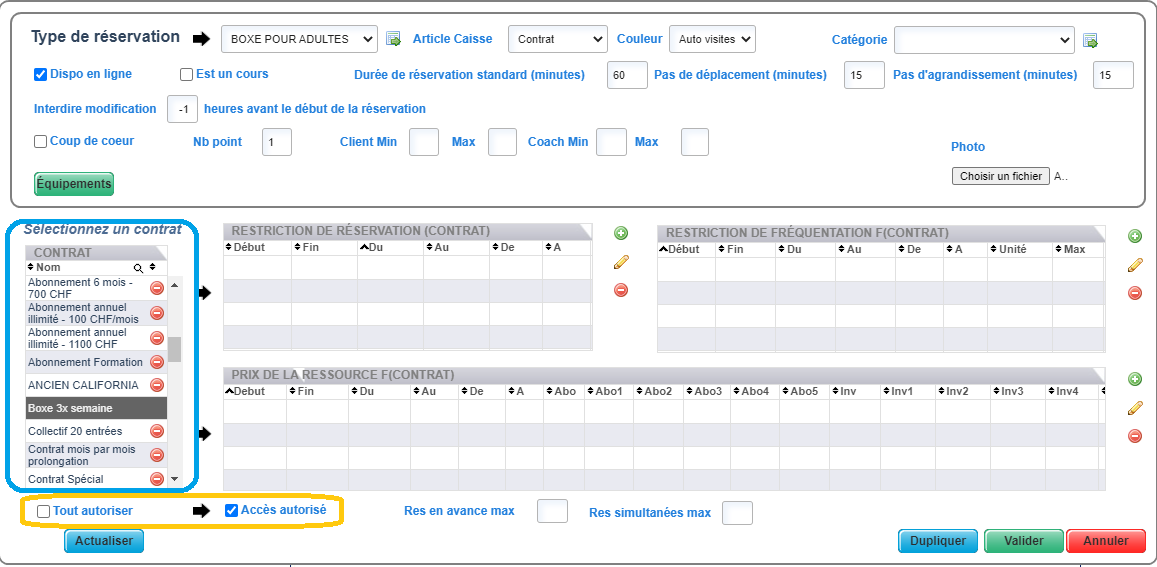Click the contract list scrollbar thumb
The height and width of the screenshot is (567, 1157).
[x=174, y=348]
